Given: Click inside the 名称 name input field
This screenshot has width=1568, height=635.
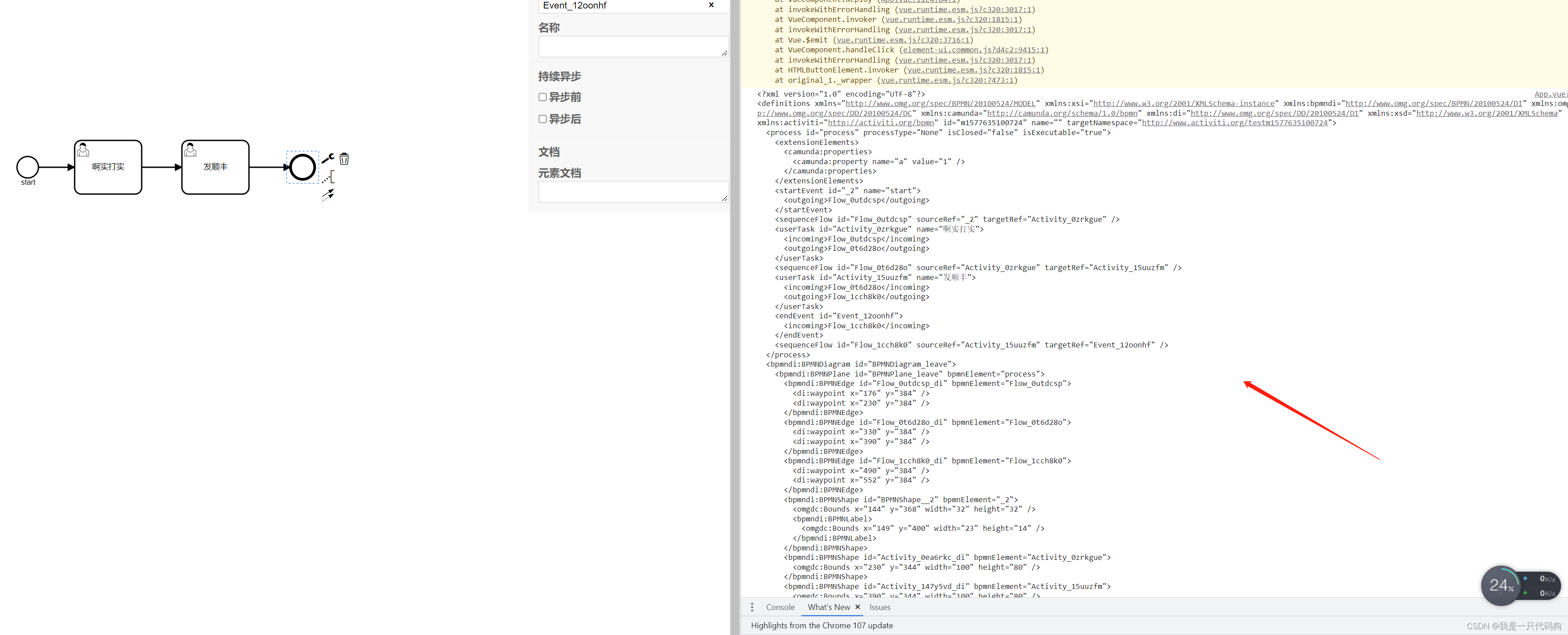Looking at the screenshot, I should (632, 46).
